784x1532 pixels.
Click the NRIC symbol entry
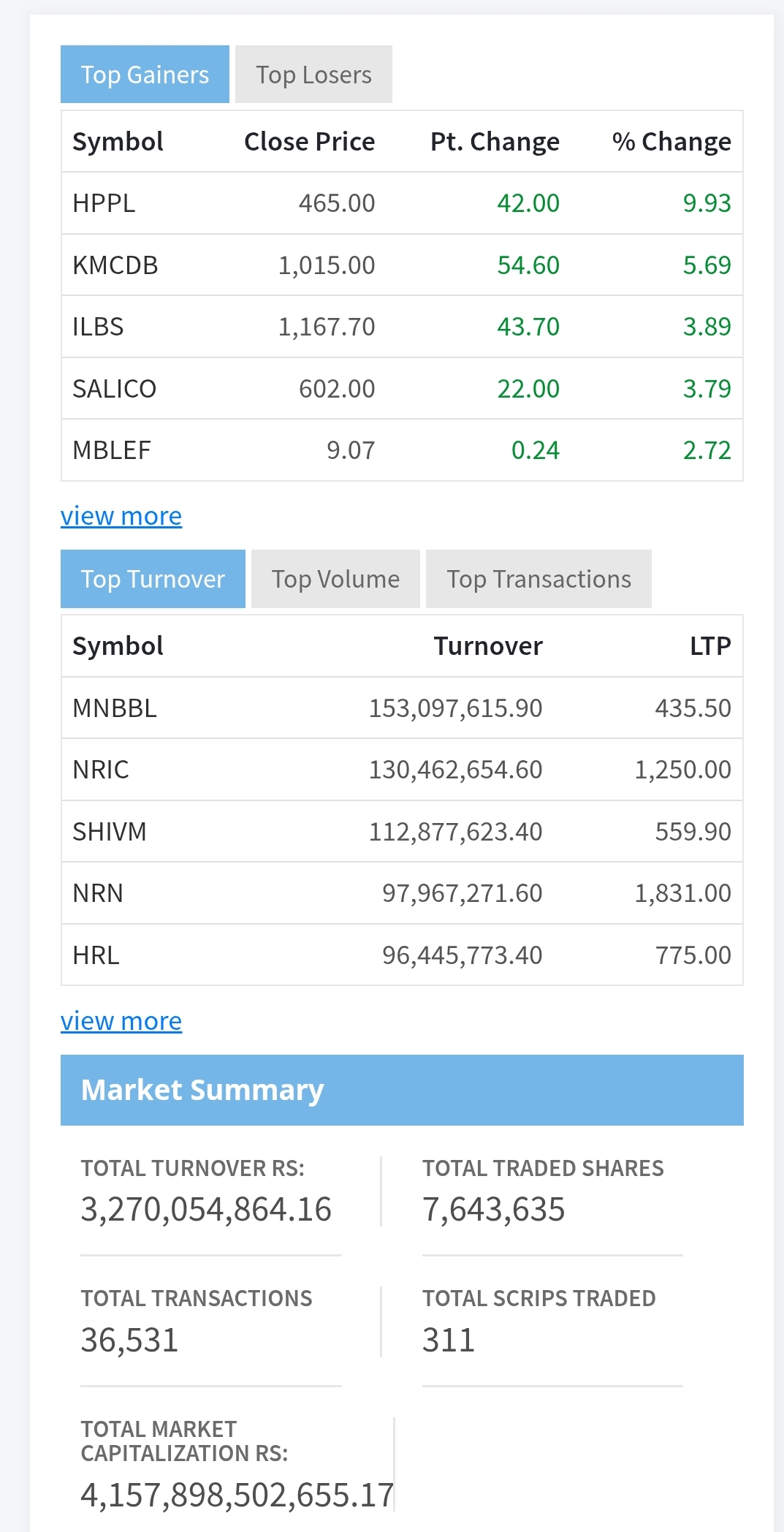(x=101, y=770)
